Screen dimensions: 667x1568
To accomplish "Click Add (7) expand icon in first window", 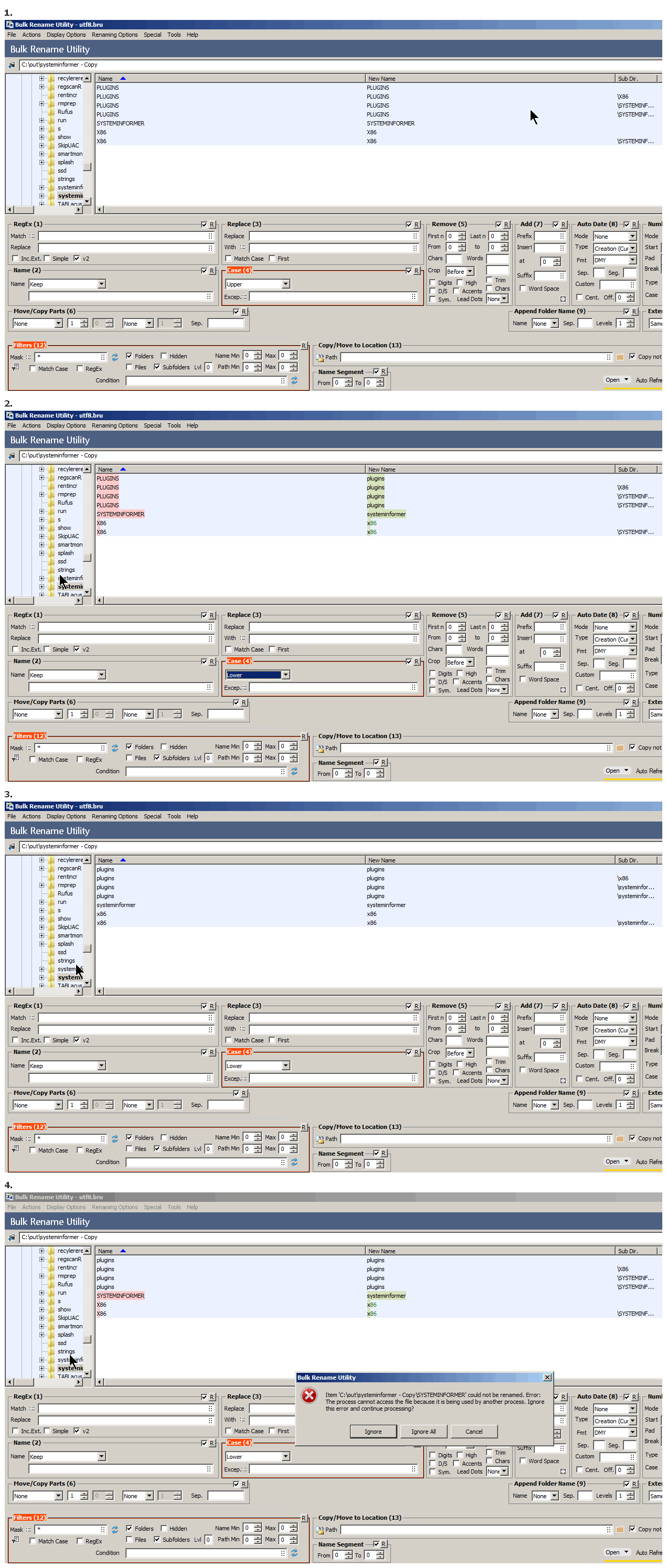I will [563, 299].
